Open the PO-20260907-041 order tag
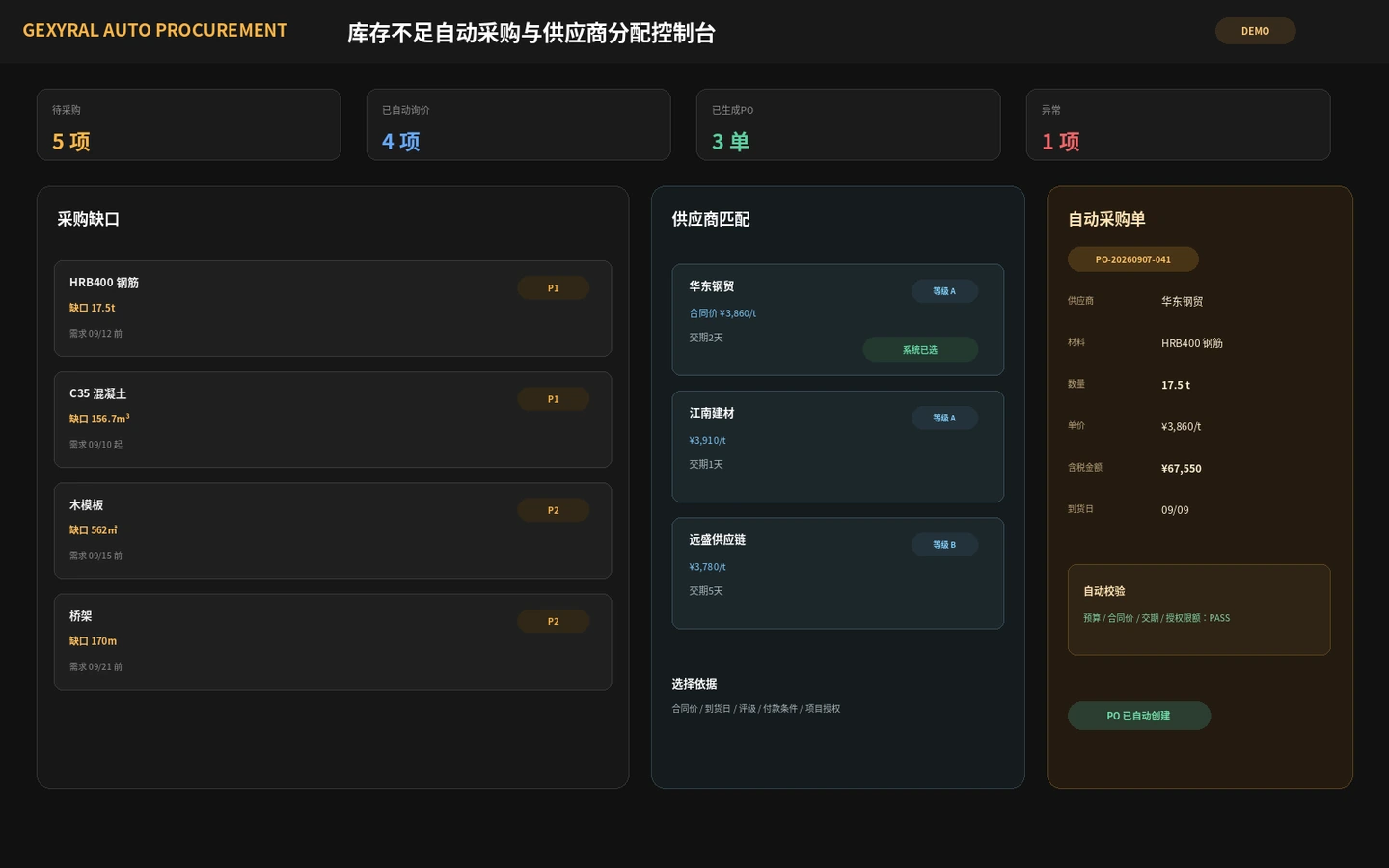Viewport: 1389px width, 868px height. tap(1133, 259)
